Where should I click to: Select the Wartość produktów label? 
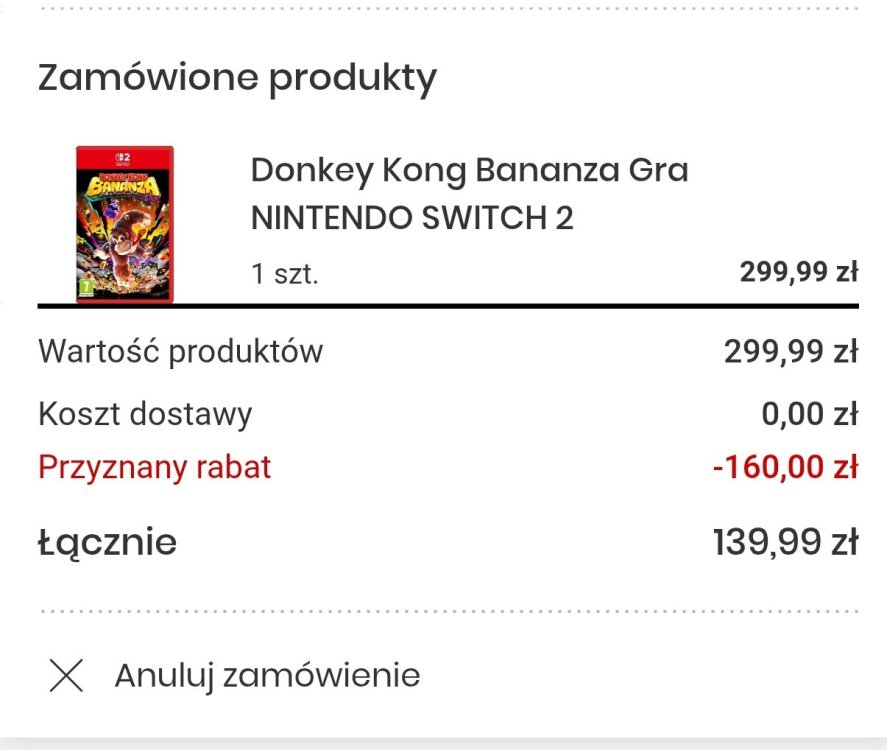tap(180, 352)
